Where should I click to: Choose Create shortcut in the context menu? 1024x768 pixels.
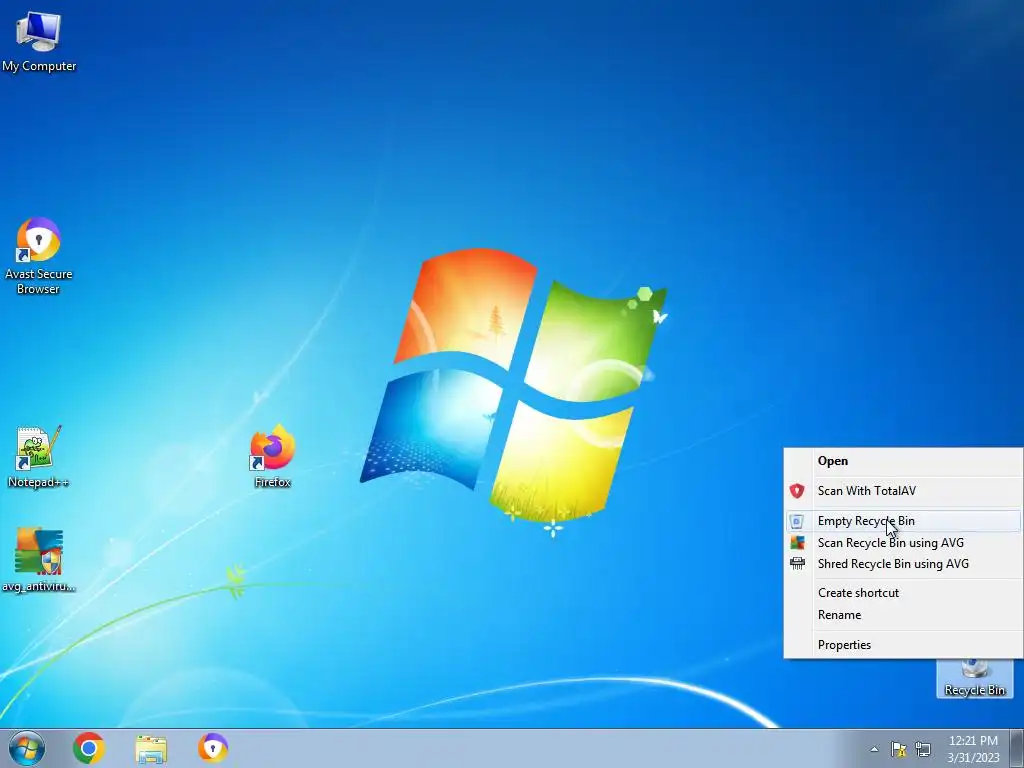(x=903, y=593)
